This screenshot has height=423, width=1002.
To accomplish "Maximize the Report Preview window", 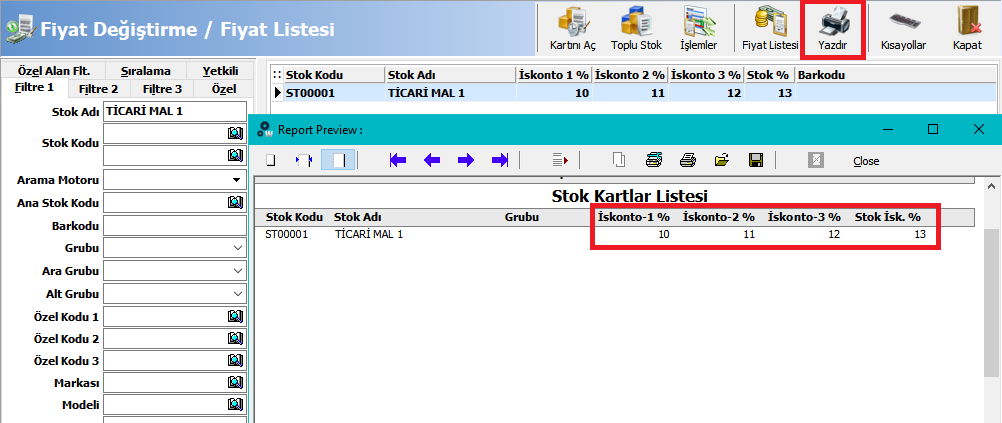I will pos(932,130).
